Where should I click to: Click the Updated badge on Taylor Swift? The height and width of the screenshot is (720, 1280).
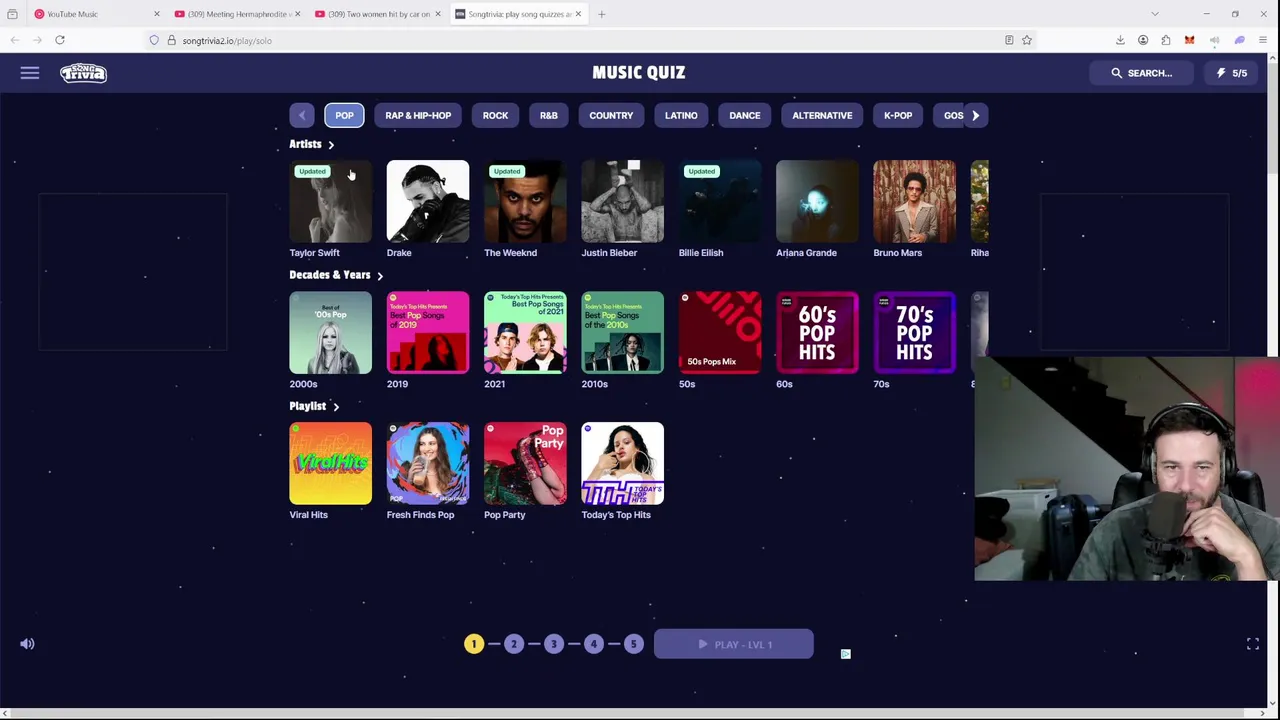(x=312, y=171)
